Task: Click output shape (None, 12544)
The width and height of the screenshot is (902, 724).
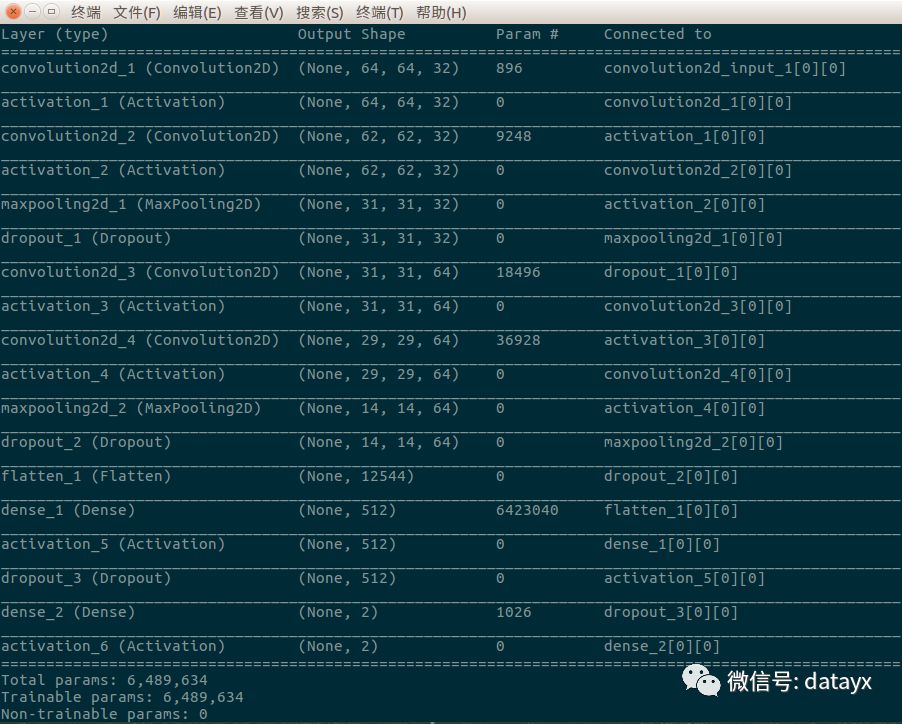Action: coord(356,476)
